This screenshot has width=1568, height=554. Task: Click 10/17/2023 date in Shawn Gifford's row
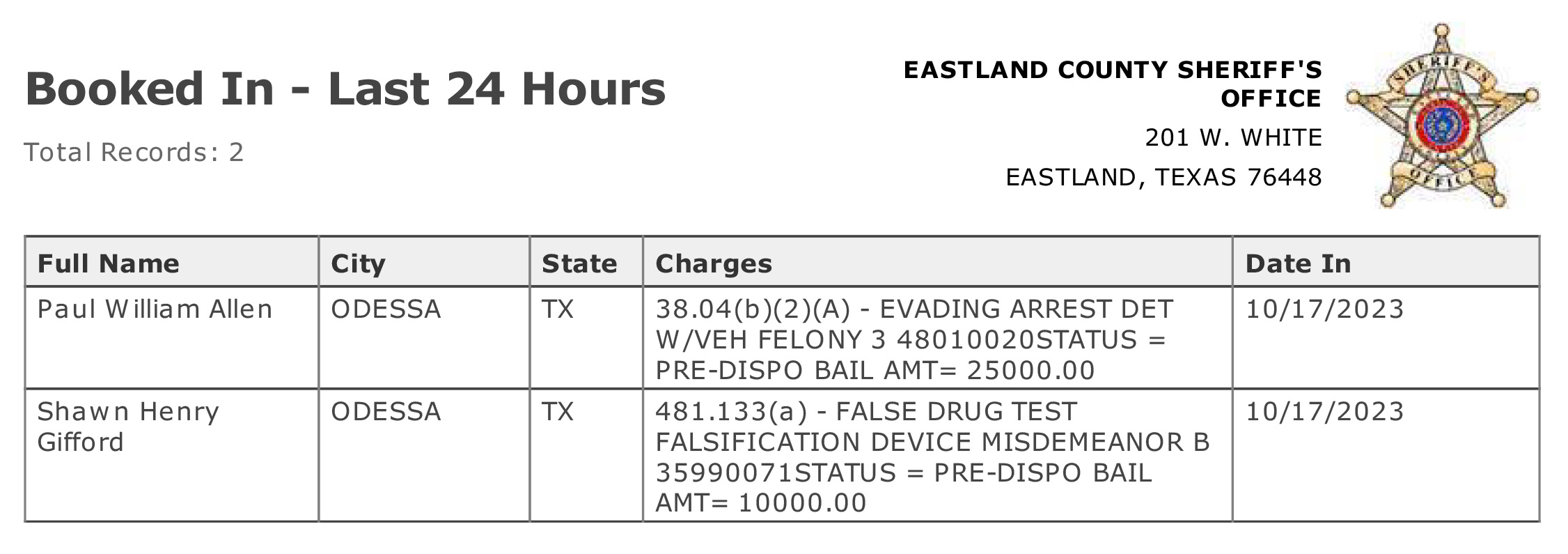(1324, 411)
